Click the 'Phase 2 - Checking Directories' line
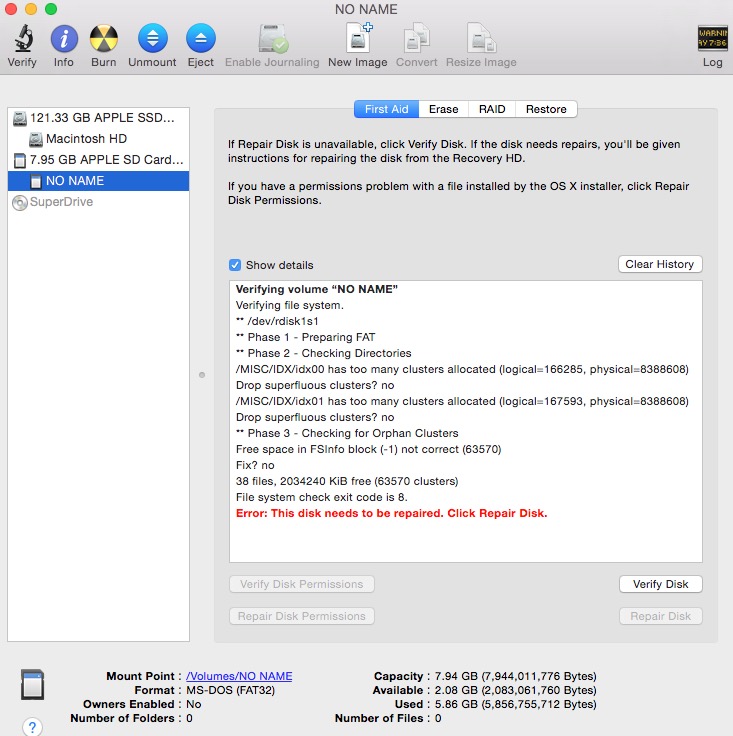 (323, 353)
